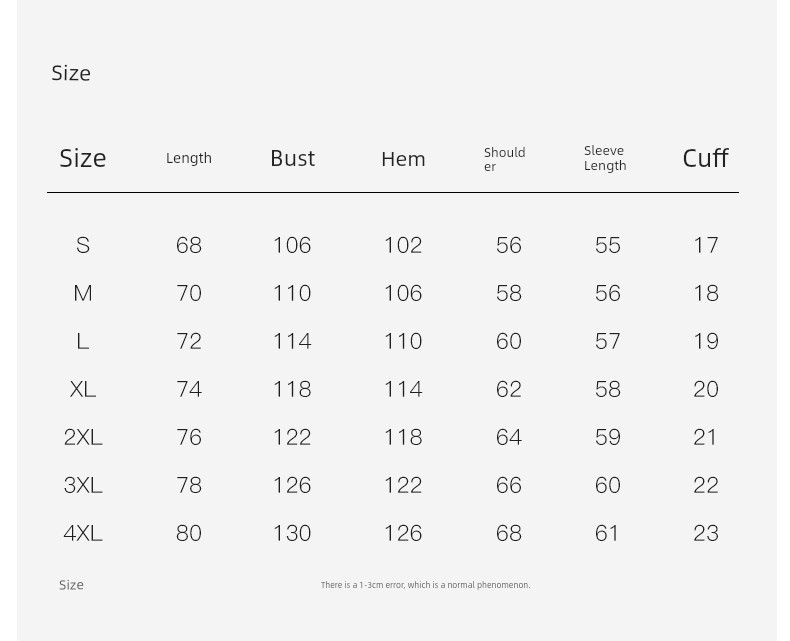Screen dimensions: 790x641
Task: Click the bust value 130
Action: click(292, 533)
